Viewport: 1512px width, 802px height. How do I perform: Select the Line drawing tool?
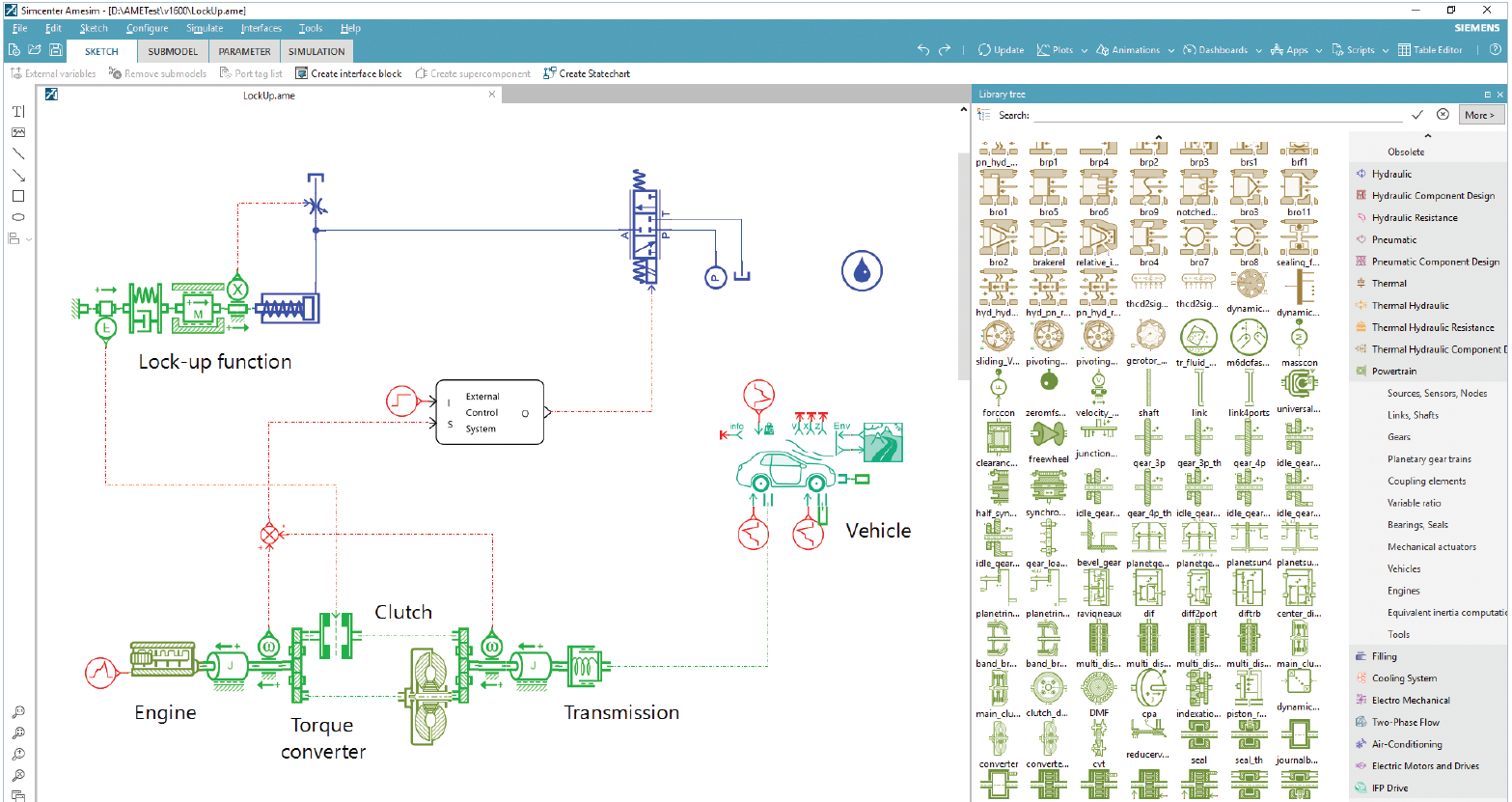pos(18,154)
